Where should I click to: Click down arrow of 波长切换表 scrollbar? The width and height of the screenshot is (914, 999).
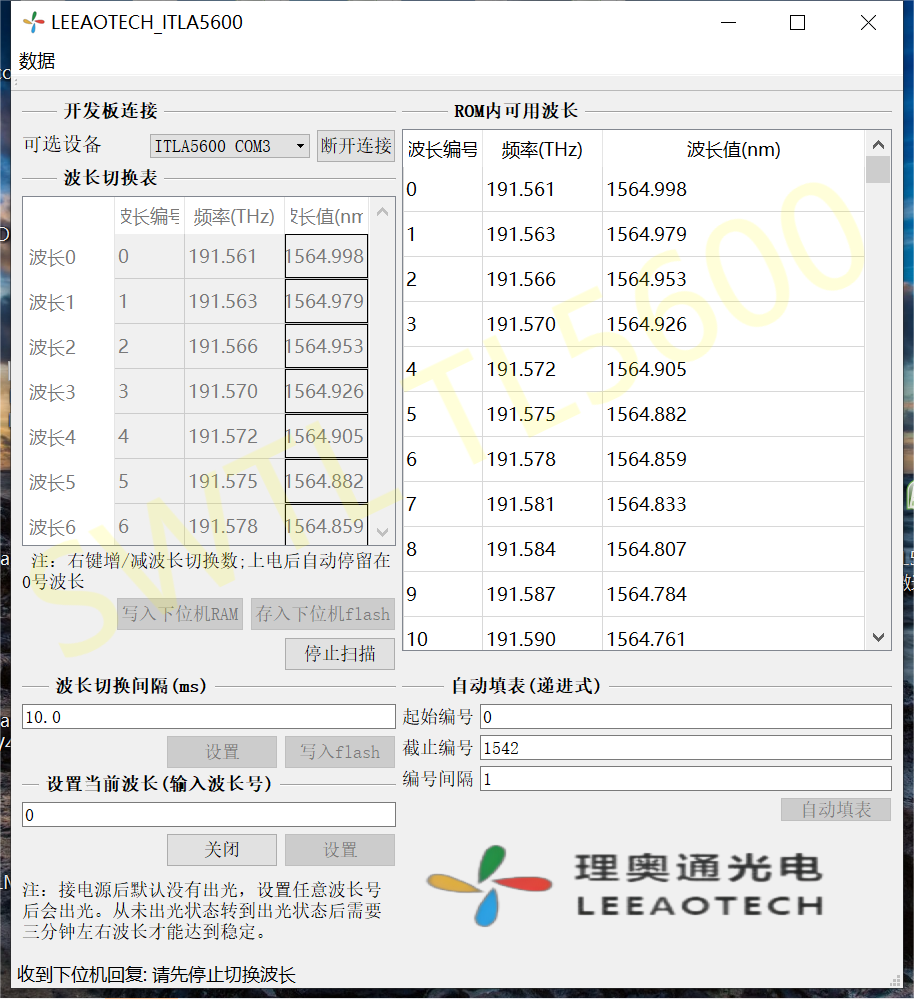[382, 533]
